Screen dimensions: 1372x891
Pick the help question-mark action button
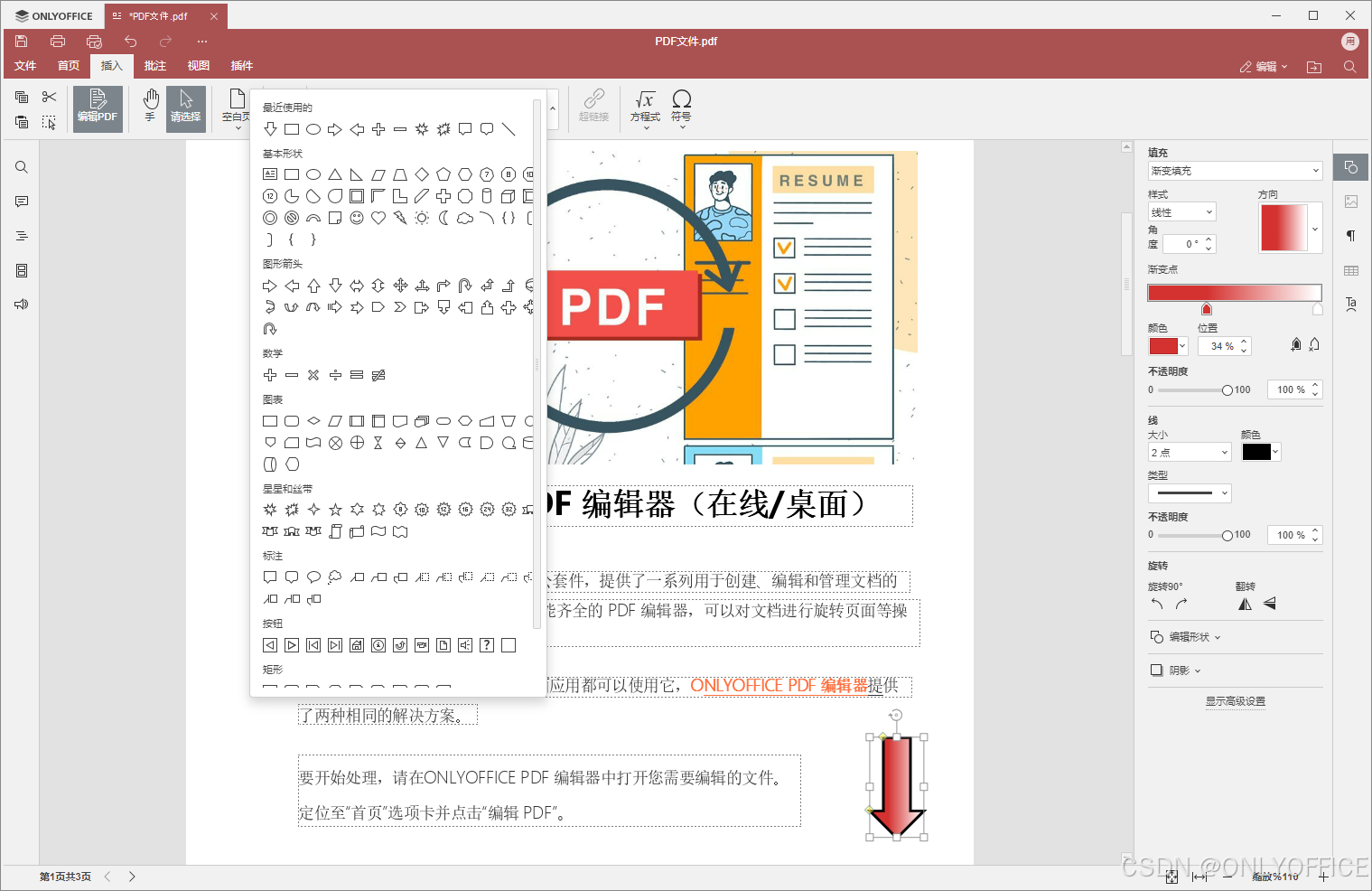(487, 645)
